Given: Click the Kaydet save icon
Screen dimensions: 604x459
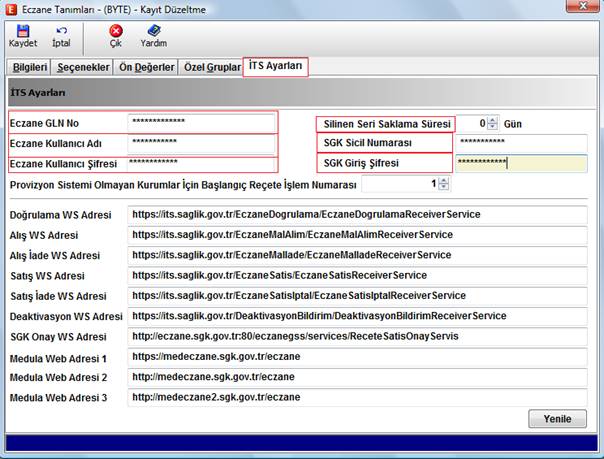Looking at the screenshot, I should pos(23,31).
